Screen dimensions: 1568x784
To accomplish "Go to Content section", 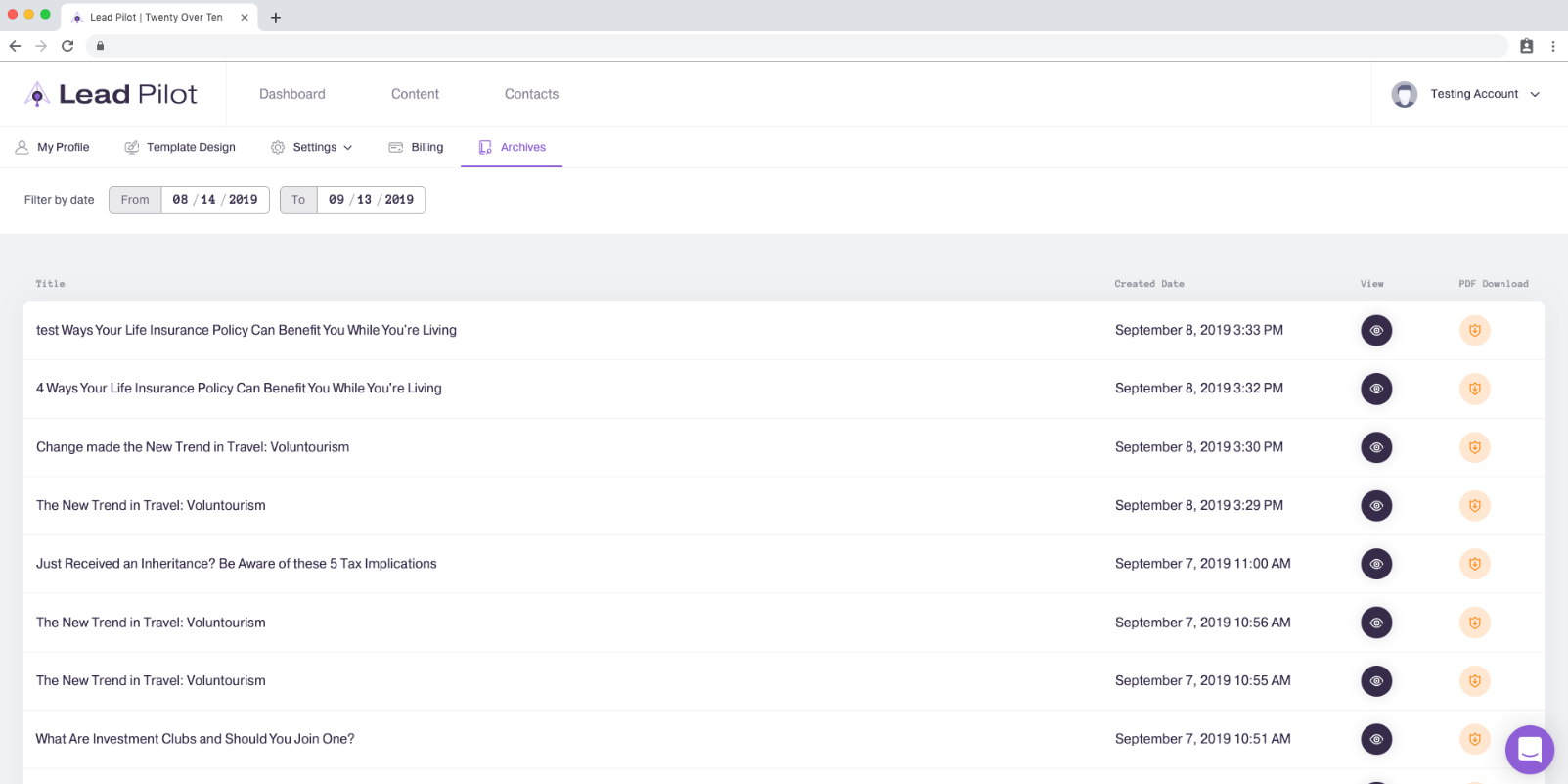I will (x=415, y=94).
